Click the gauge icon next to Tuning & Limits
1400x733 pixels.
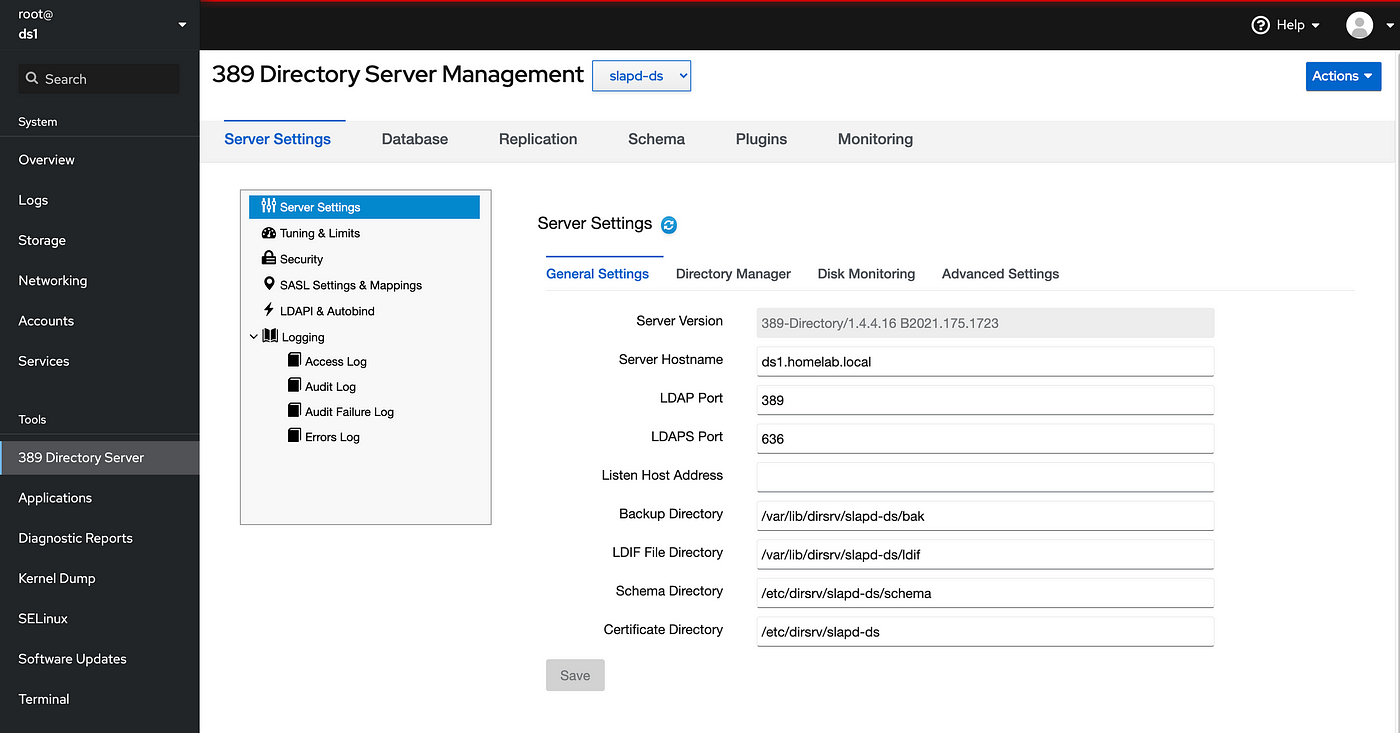tap(268, 232)
